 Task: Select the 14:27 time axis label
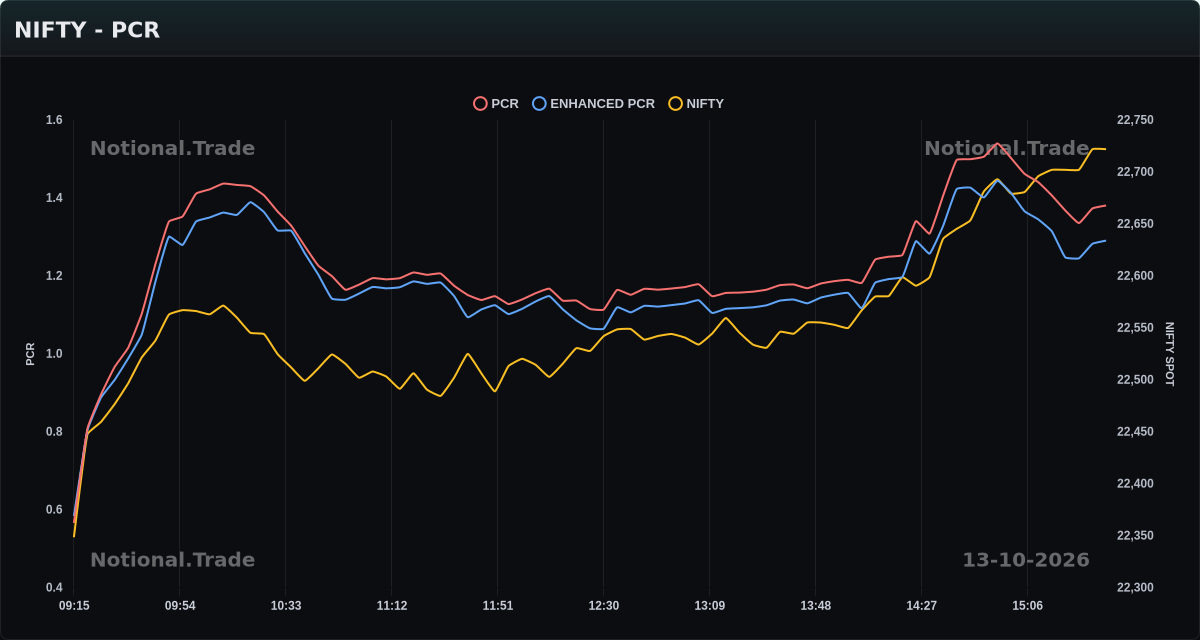(x=922, y=605)
